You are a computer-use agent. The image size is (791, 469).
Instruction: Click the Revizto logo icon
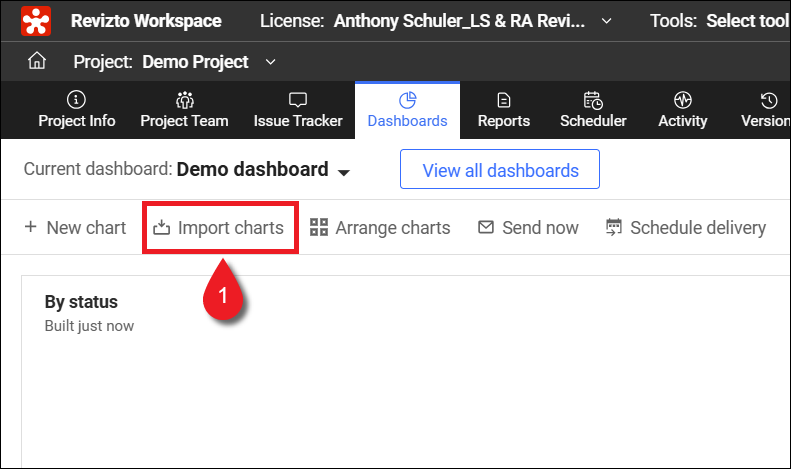point(37,21)
